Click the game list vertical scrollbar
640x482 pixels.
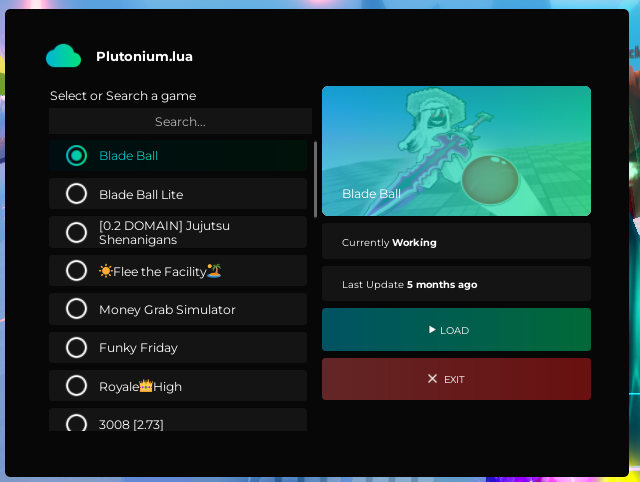click(x=316, y=180)
